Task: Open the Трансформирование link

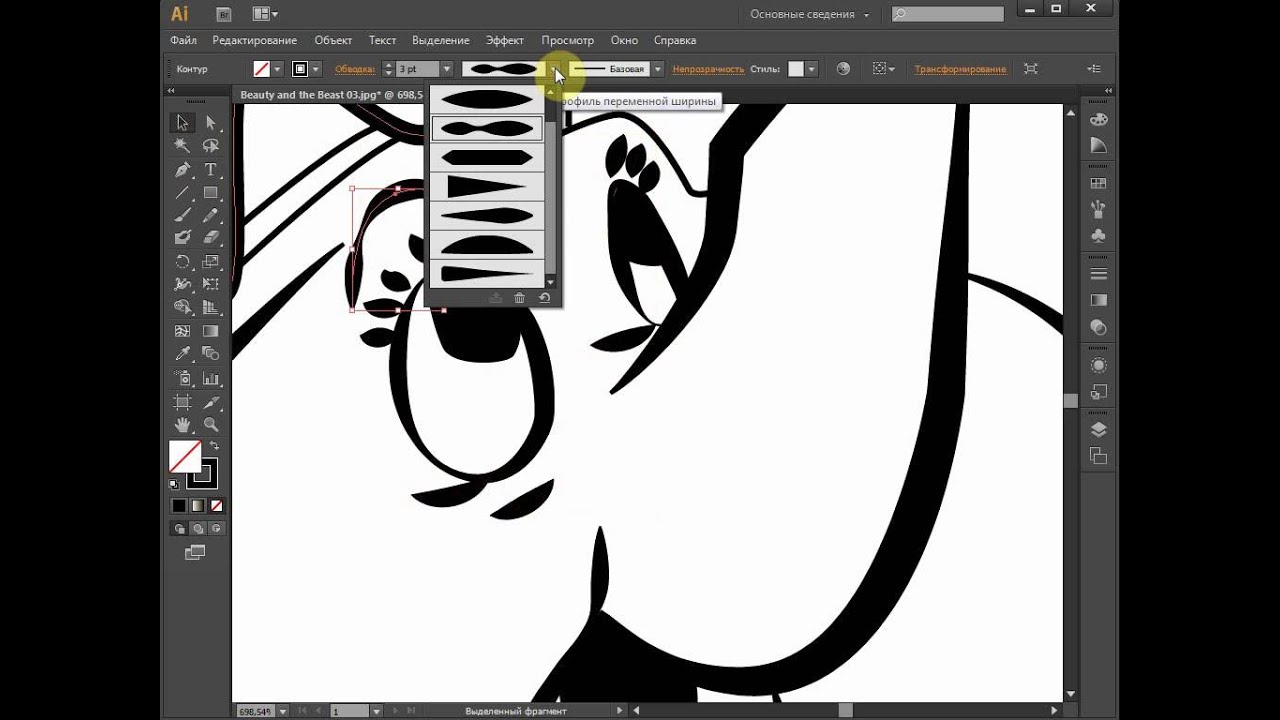Action: pos(960,69)
